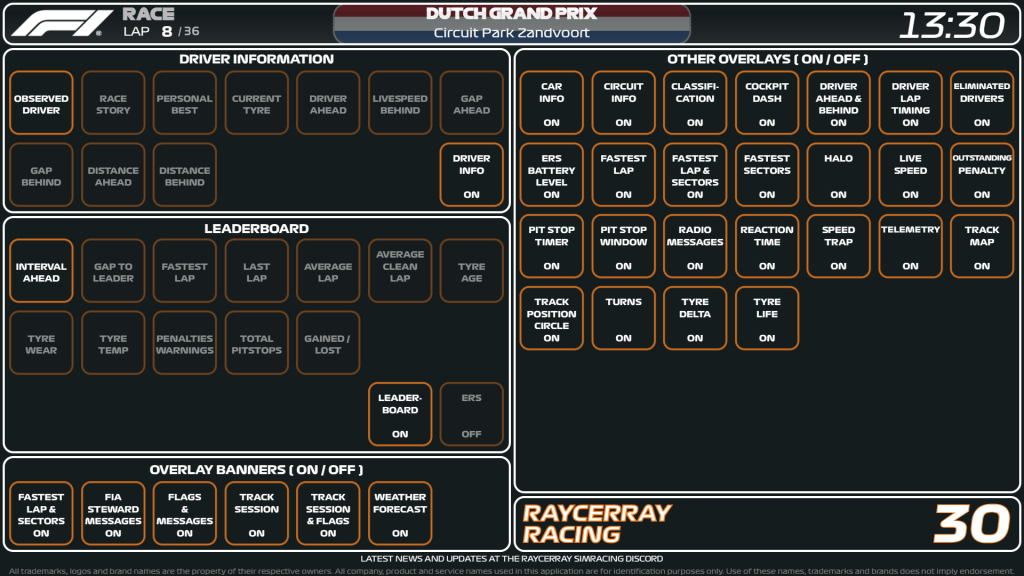Select Interval Ahead leaderboard mode
Screen dimensions: 1024x576
click(x=41, y=270)
